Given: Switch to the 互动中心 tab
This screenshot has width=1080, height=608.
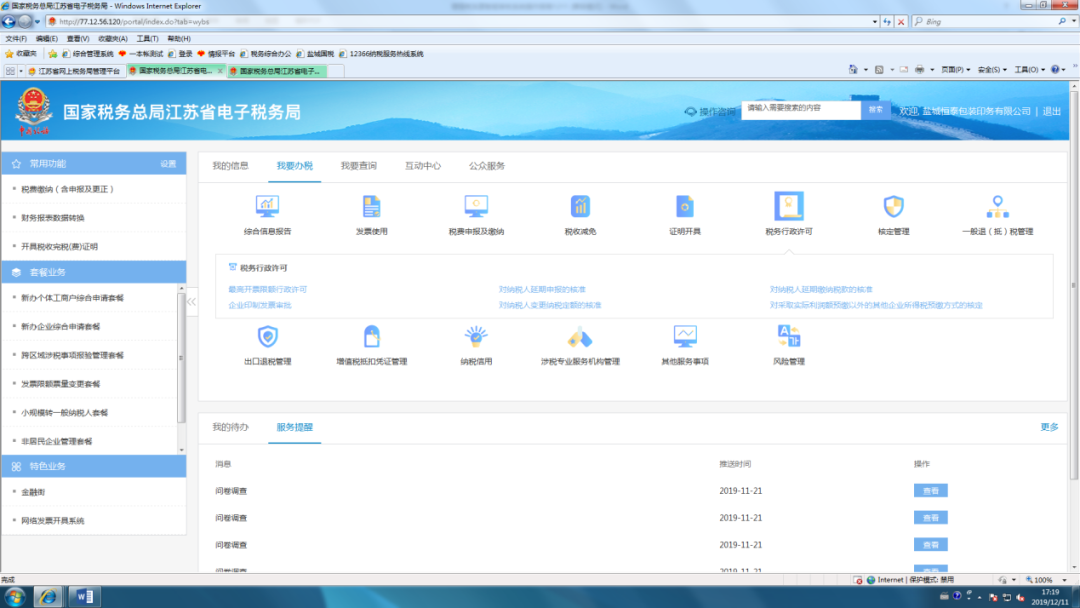Looking at the screenshot, I should (x=422, y=166).
